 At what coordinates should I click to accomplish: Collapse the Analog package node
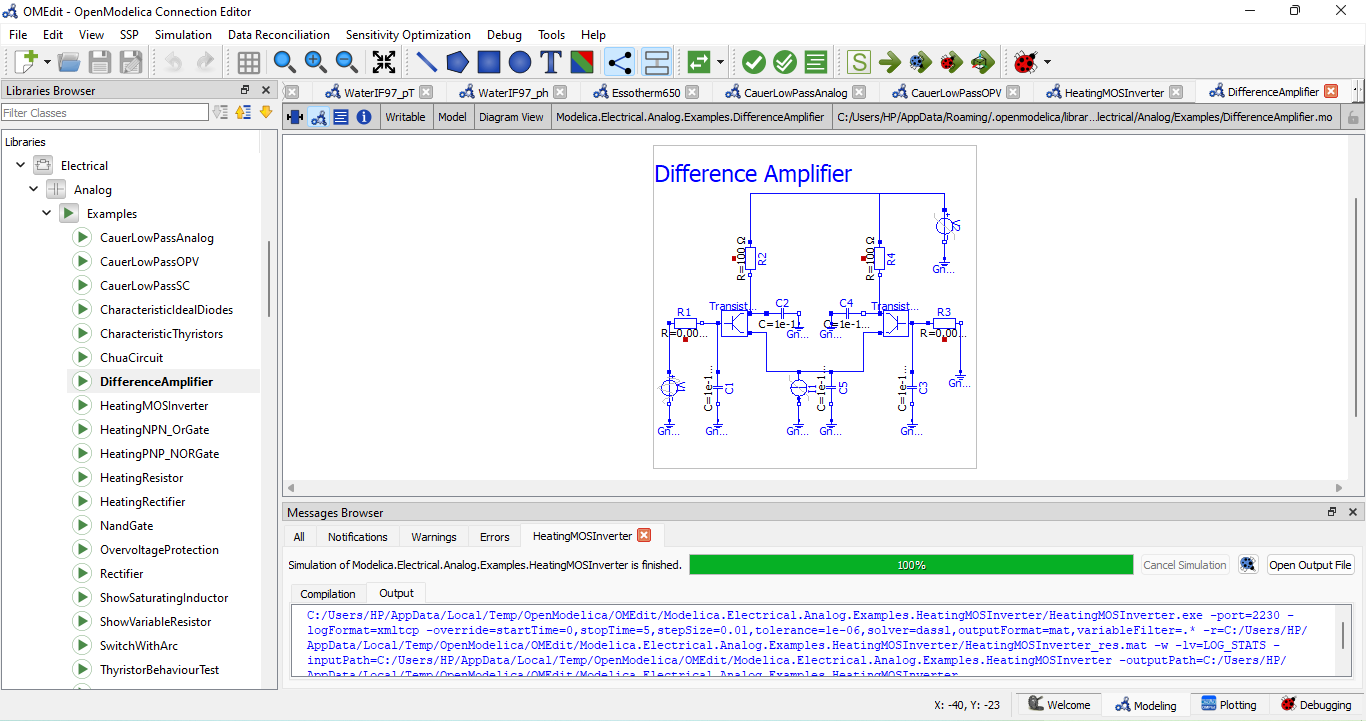click(34, 189)
